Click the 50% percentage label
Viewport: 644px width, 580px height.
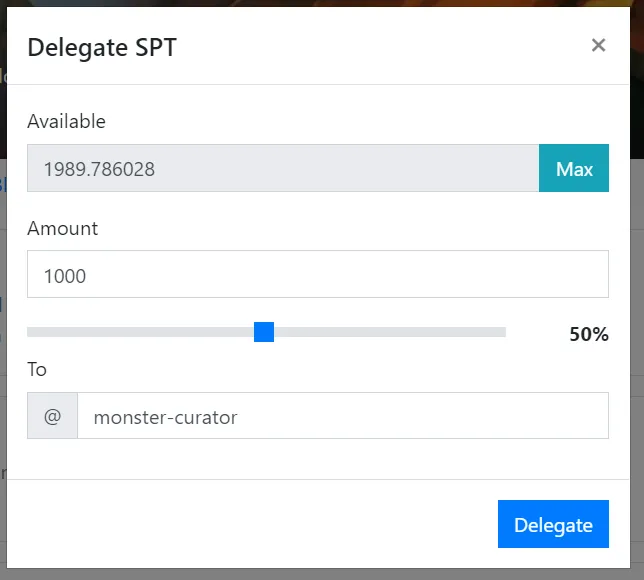pos(589,334)
